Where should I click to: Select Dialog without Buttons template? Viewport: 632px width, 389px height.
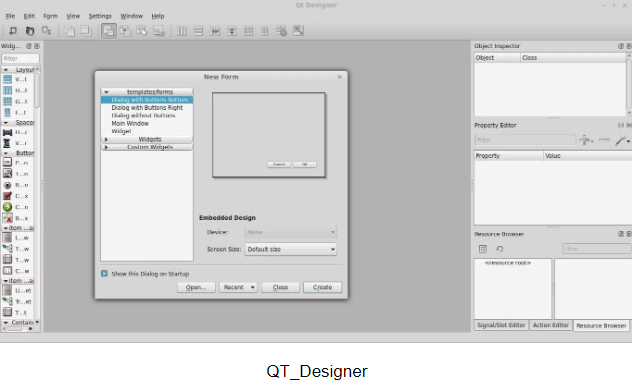coord(143,116)
